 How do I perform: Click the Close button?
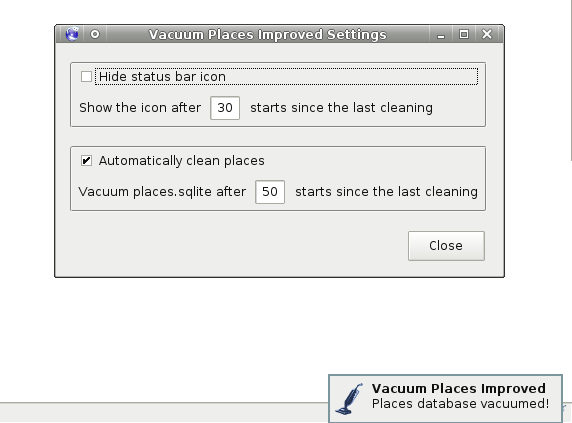[446, 246]
